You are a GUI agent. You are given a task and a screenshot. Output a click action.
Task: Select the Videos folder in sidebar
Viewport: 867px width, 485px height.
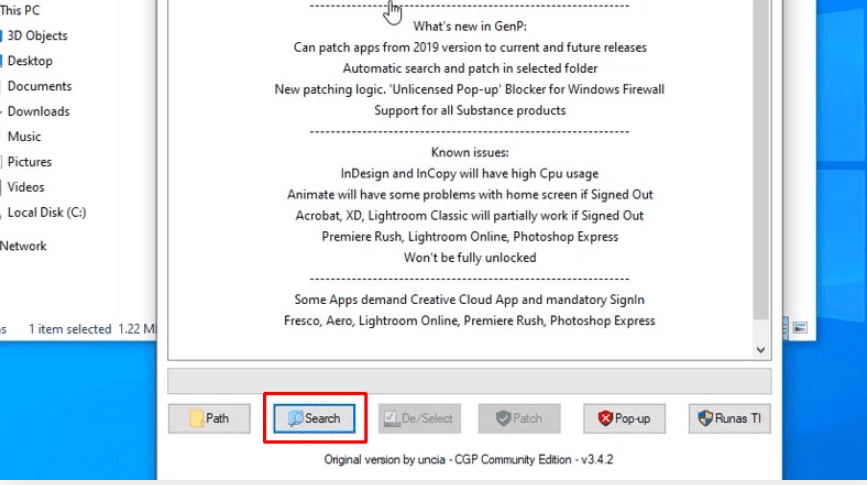[26, 186]
